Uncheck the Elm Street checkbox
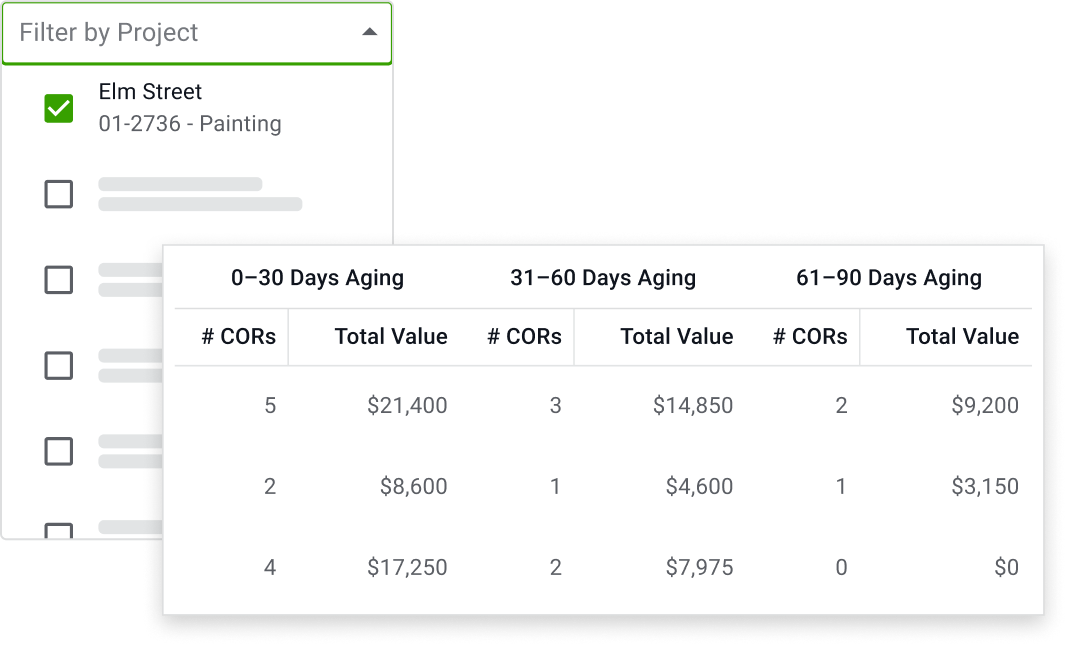The height and width of the screenshot is (647, 1068). (59, 108)
